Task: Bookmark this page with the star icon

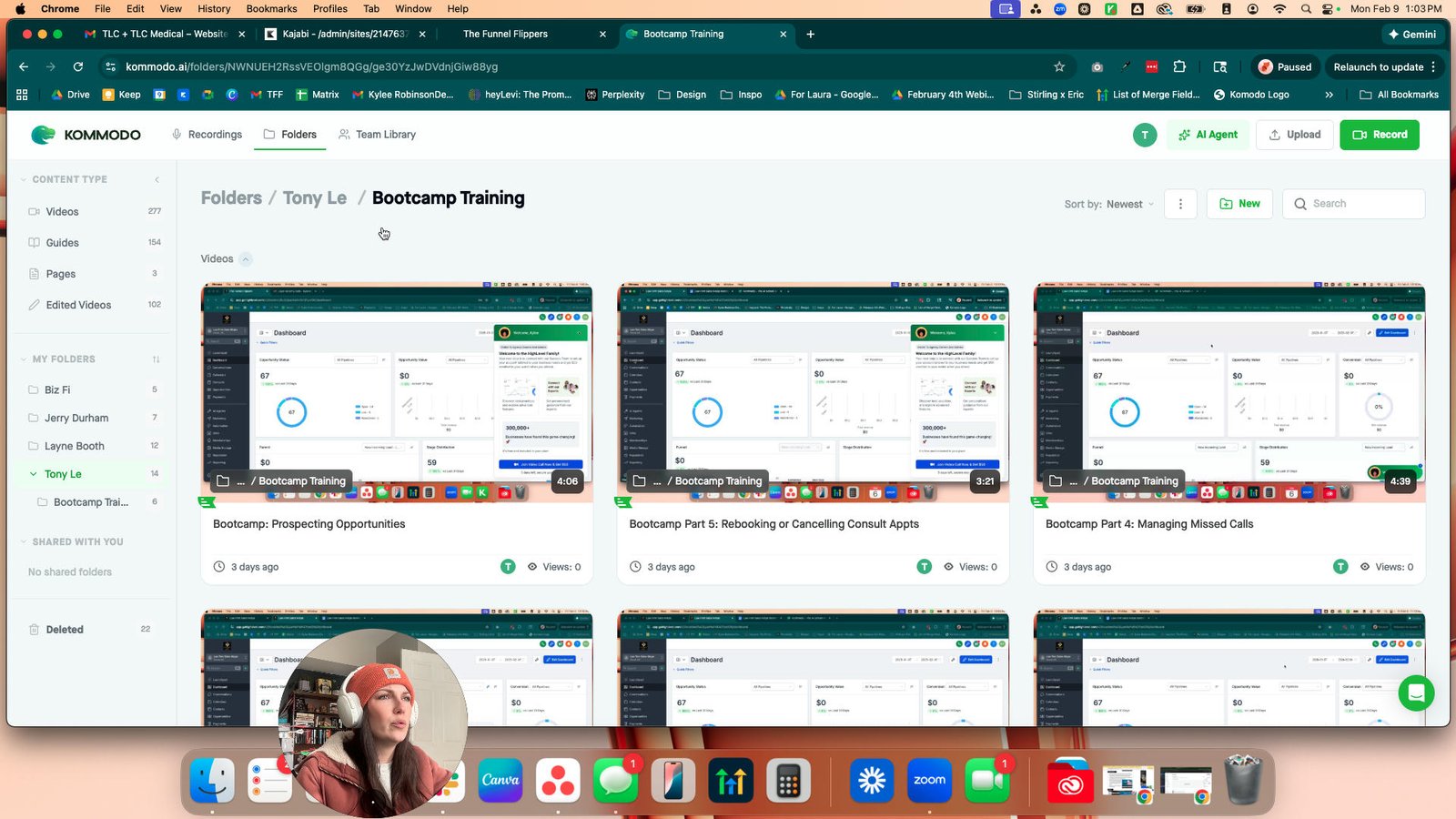Action: click(x=1059, y=66)
